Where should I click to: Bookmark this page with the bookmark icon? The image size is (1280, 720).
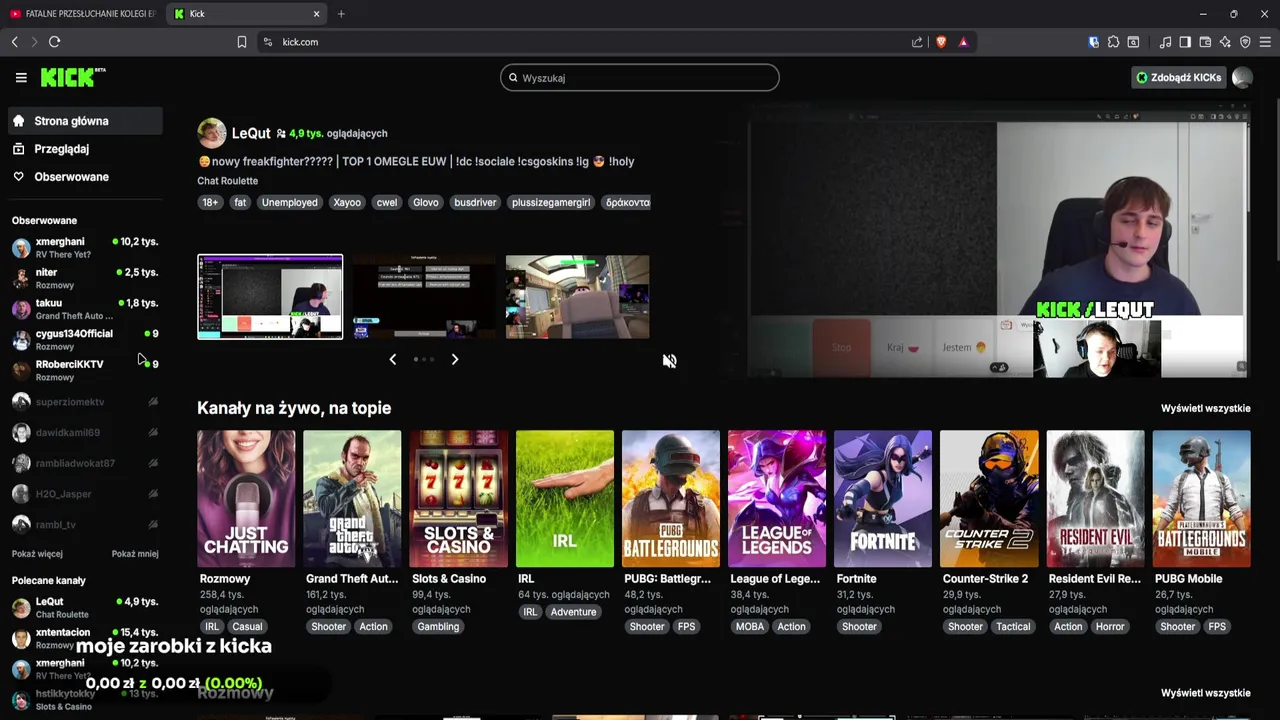(x=242, y=42)
